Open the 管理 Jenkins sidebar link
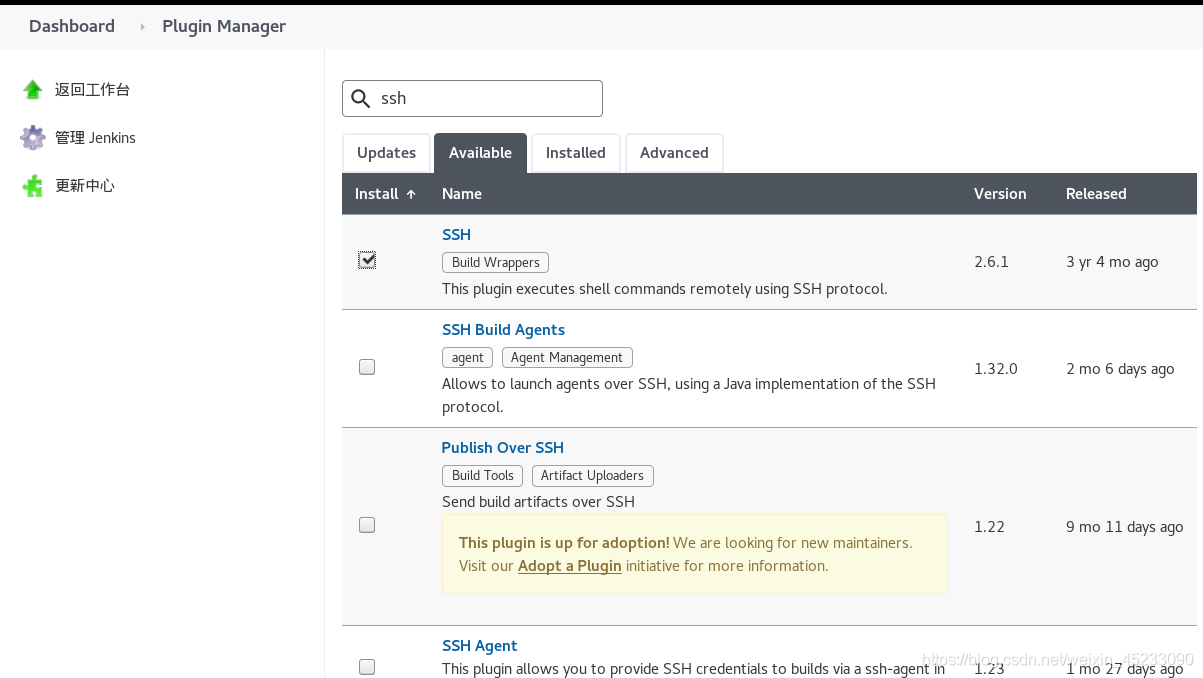Image resolution: width=1203 pixels, height=678 pixels. pyautogui.click(x=95, y=138)
